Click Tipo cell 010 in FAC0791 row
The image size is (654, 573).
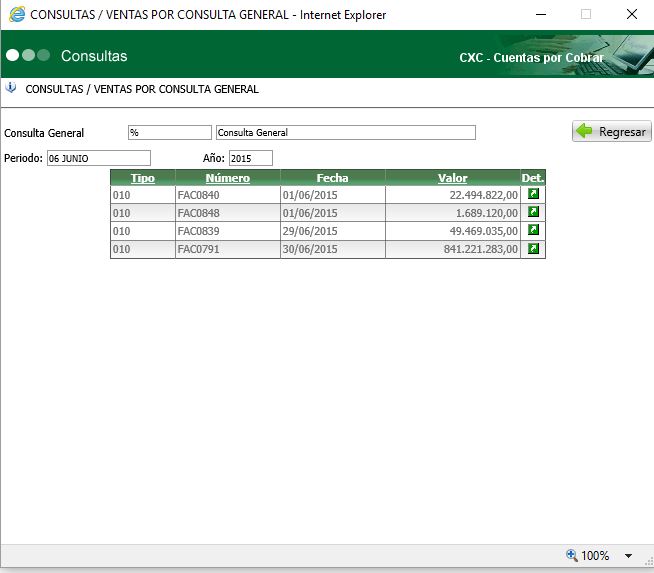click(x=143, y=249)
